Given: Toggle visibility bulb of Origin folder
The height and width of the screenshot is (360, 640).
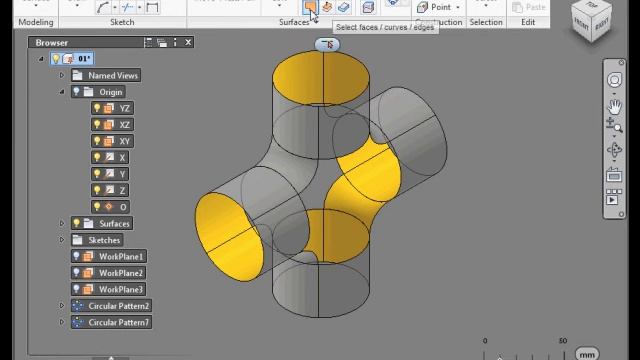Looking at the screenshot, I should (76, 92).
